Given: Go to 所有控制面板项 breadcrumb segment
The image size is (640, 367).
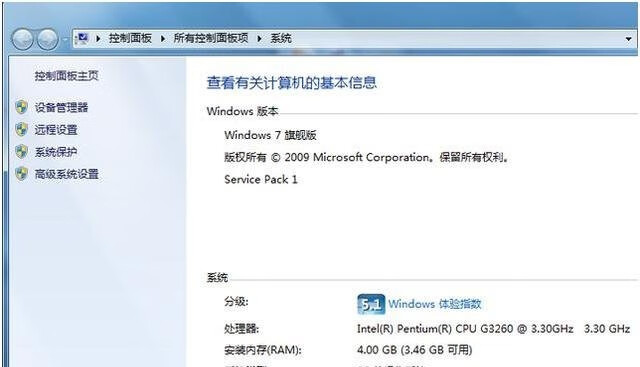Looking at the screenshot, I should pos(211,38).
